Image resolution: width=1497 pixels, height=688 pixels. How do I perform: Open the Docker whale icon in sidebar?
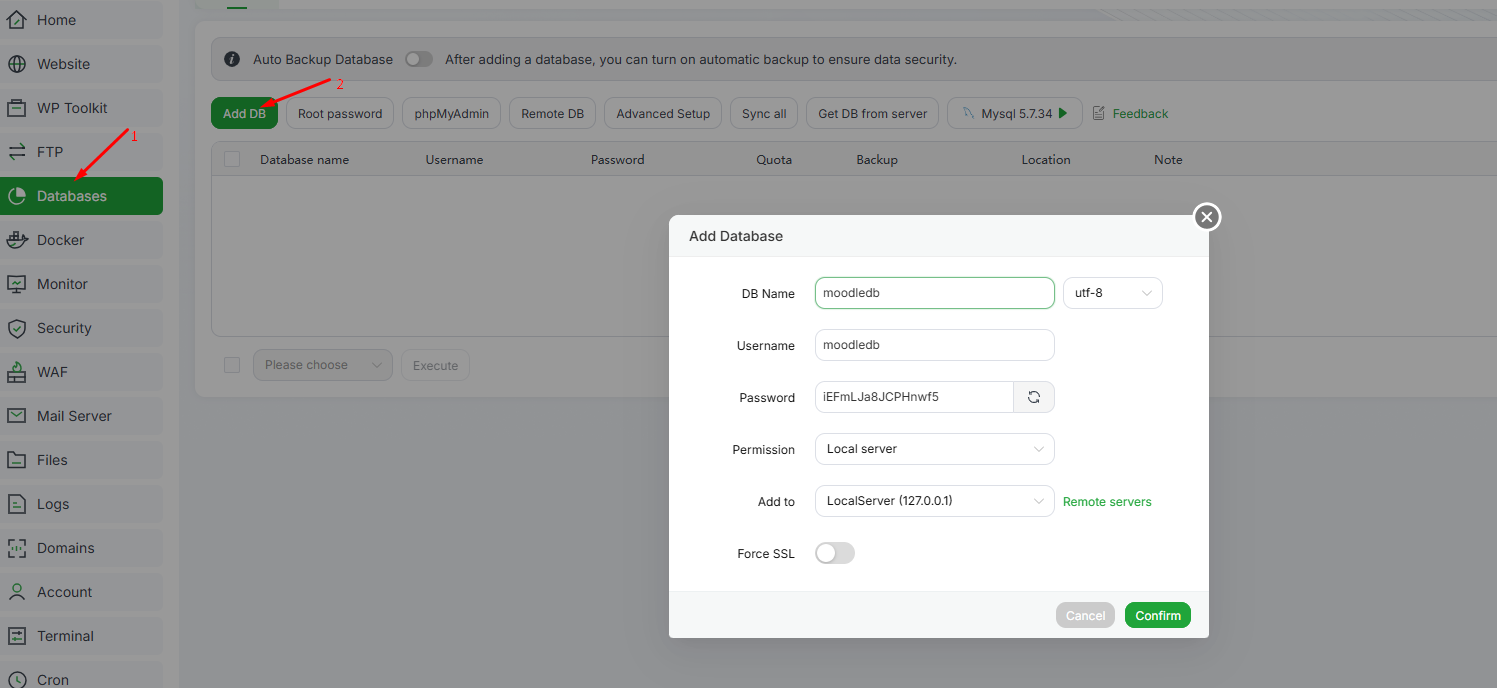pos(17,240)
